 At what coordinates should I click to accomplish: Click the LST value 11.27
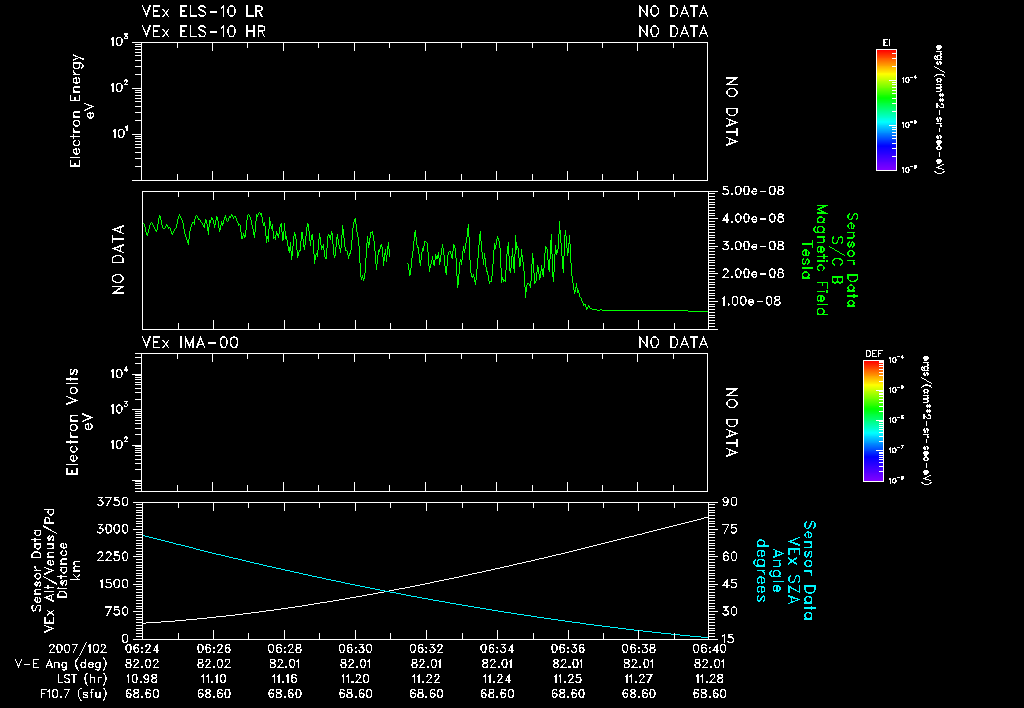pos(639,679)
